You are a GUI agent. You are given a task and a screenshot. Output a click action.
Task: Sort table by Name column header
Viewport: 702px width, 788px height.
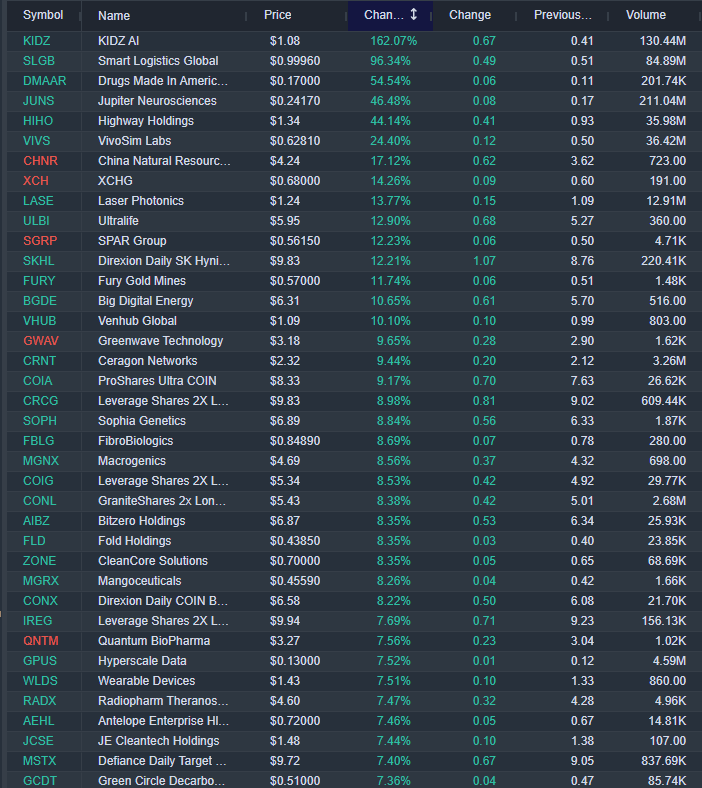[114, 16]
